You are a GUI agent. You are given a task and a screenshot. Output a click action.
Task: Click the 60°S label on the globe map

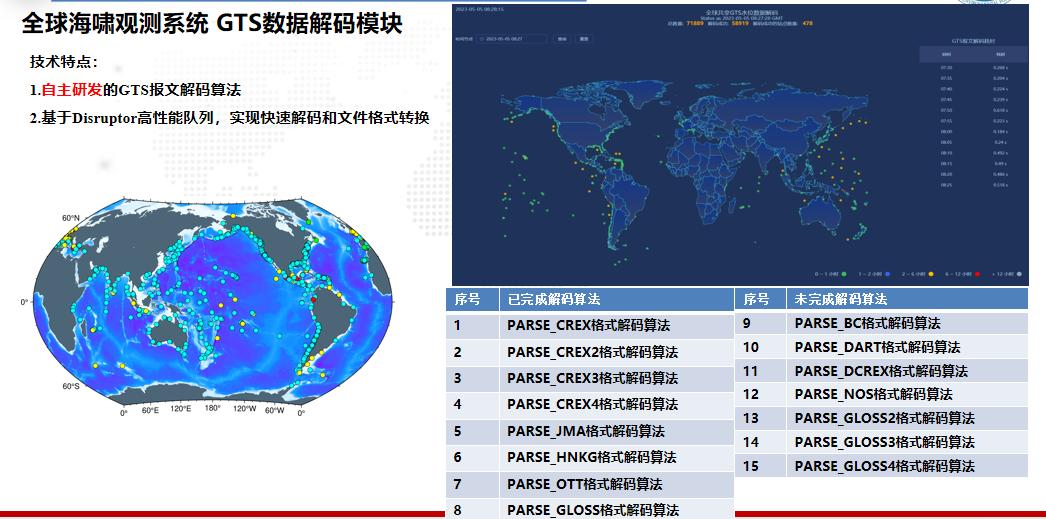pos(71,386)
